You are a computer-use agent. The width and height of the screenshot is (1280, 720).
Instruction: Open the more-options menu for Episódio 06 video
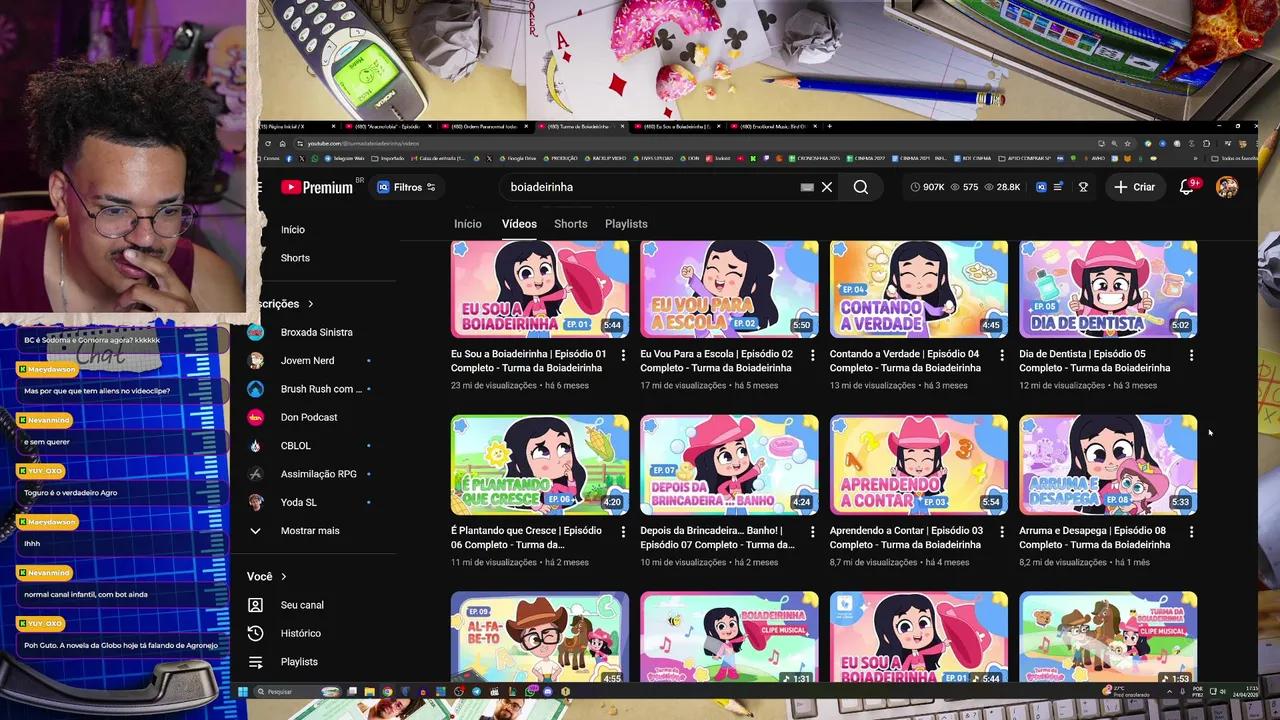coord(623,532)
